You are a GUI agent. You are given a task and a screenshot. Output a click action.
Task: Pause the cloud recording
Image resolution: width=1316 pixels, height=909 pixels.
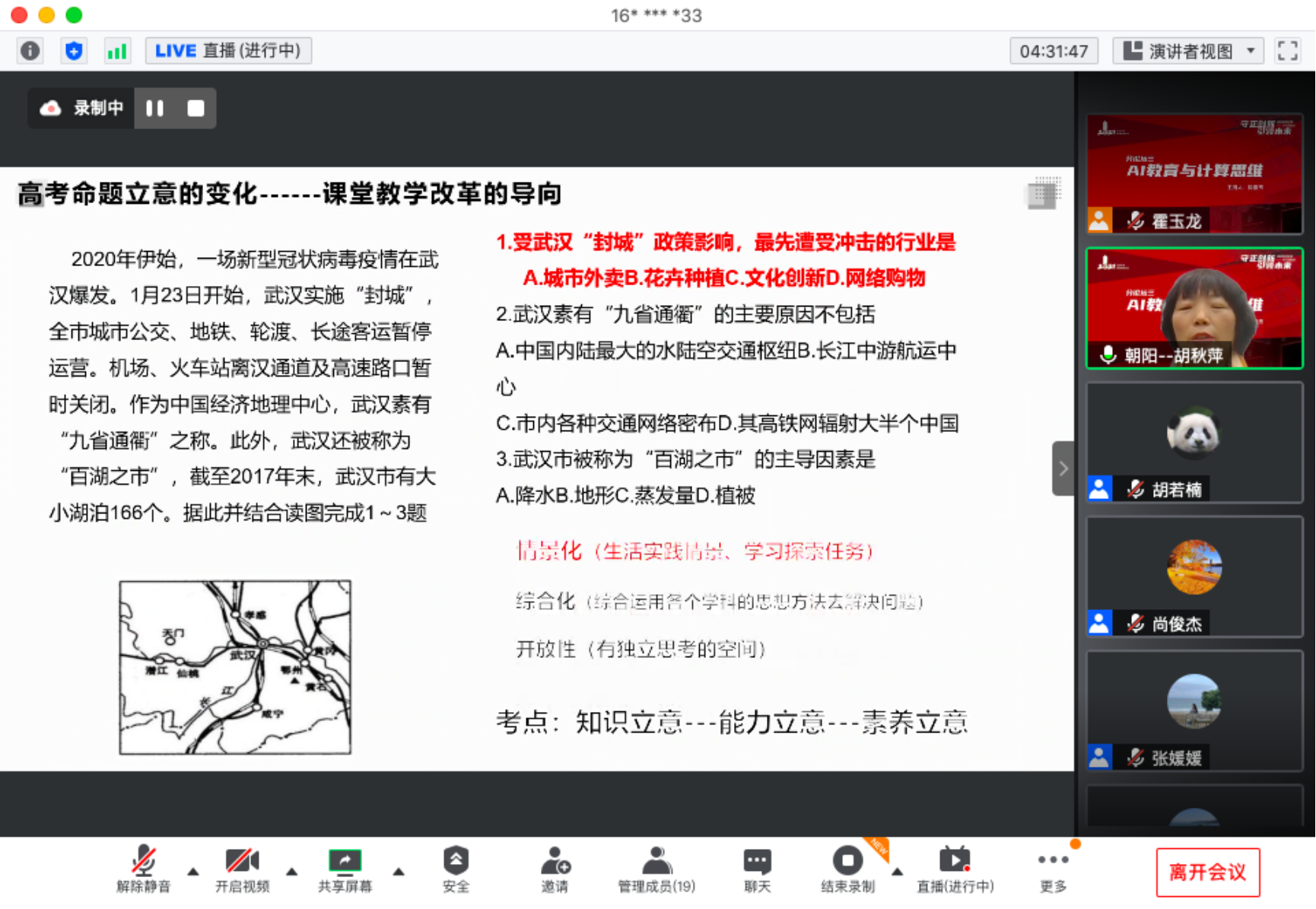coord(155,108)
